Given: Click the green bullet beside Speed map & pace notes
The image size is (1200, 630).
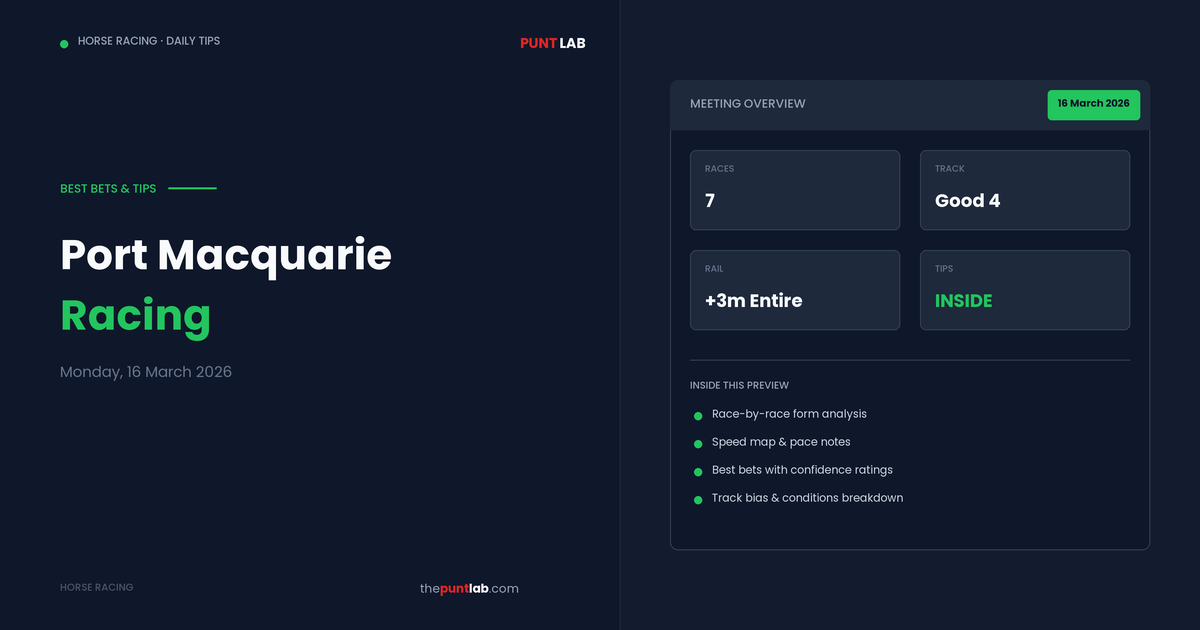Looking at the screenshot, I should 698,444.
